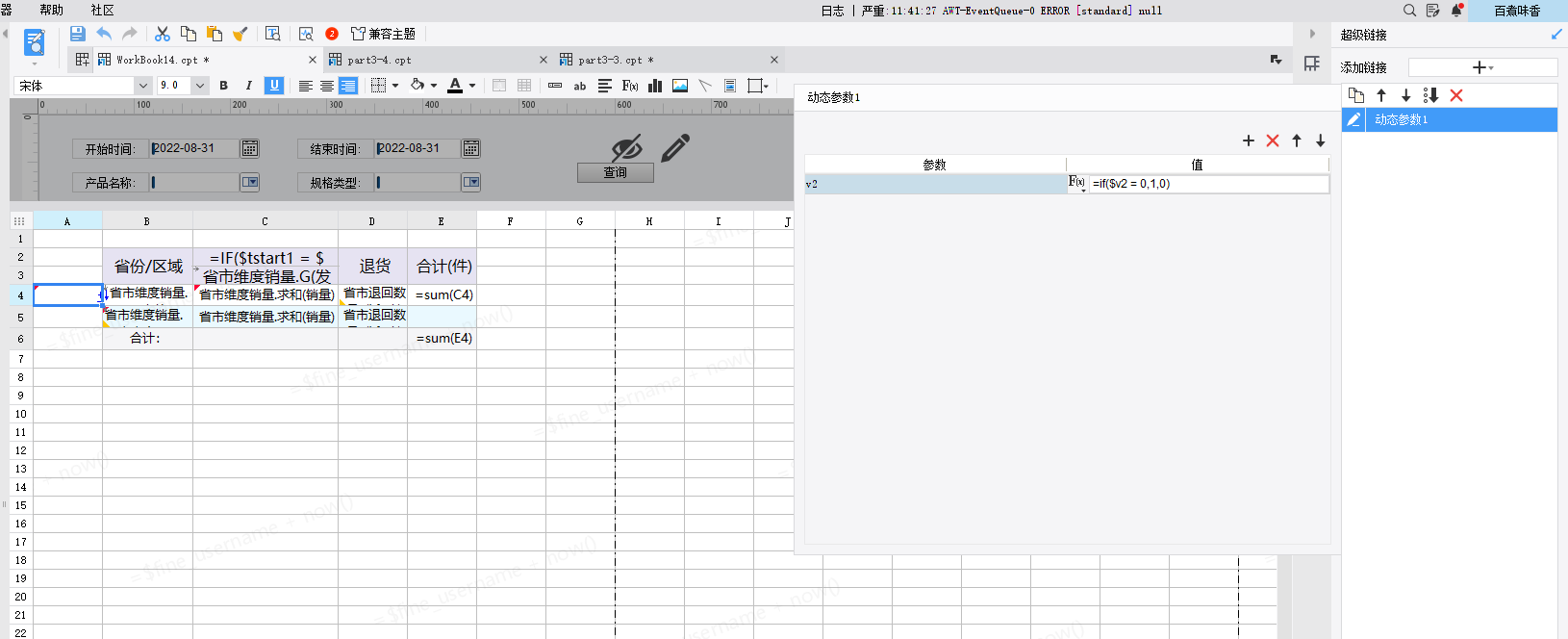The image size is (1568, 639).
Task: Click the unmerge cells icon
Action: [x=524, y=86]
